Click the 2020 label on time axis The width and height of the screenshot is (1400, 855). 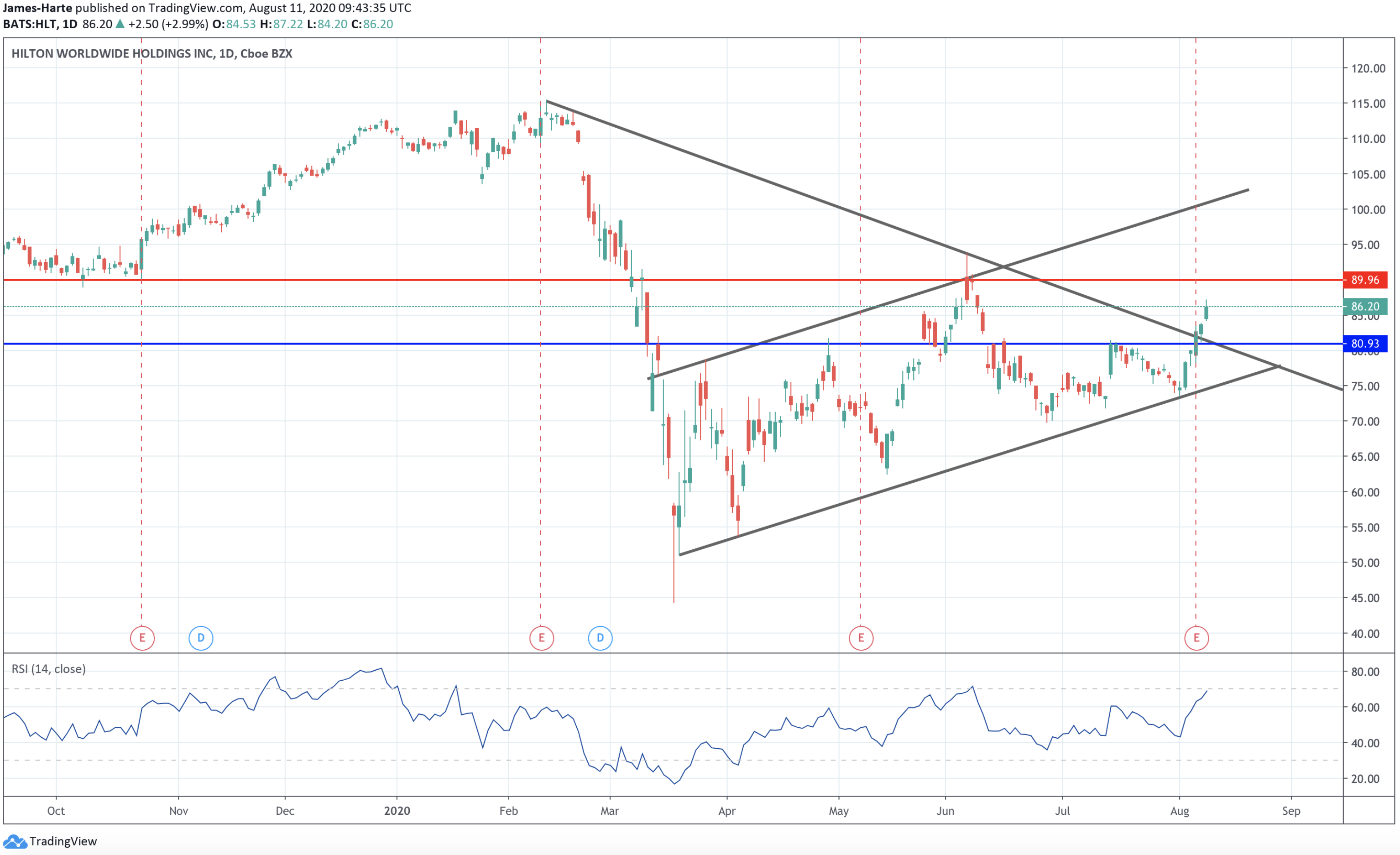point(397,811)
